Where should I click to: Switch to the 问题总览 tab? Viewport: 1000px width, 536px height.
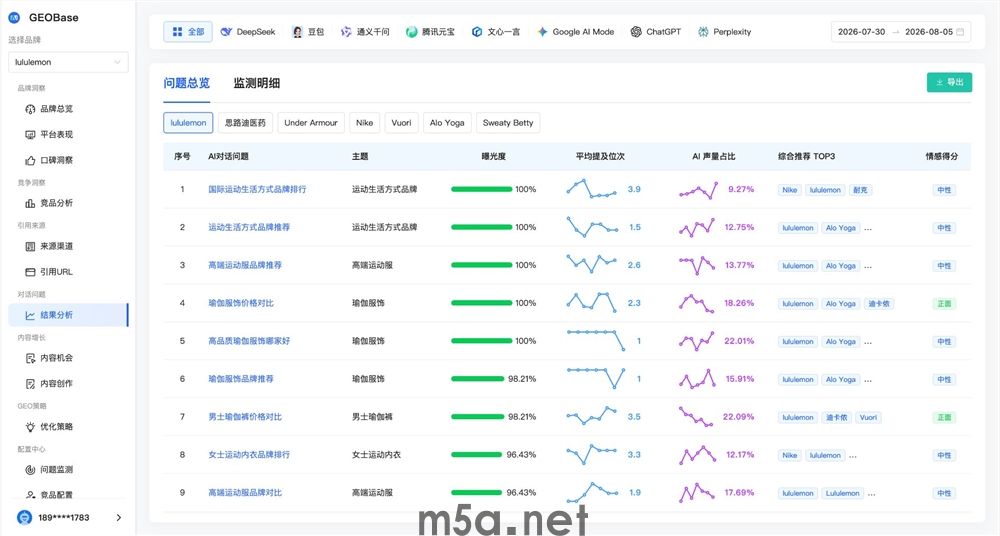186,83
